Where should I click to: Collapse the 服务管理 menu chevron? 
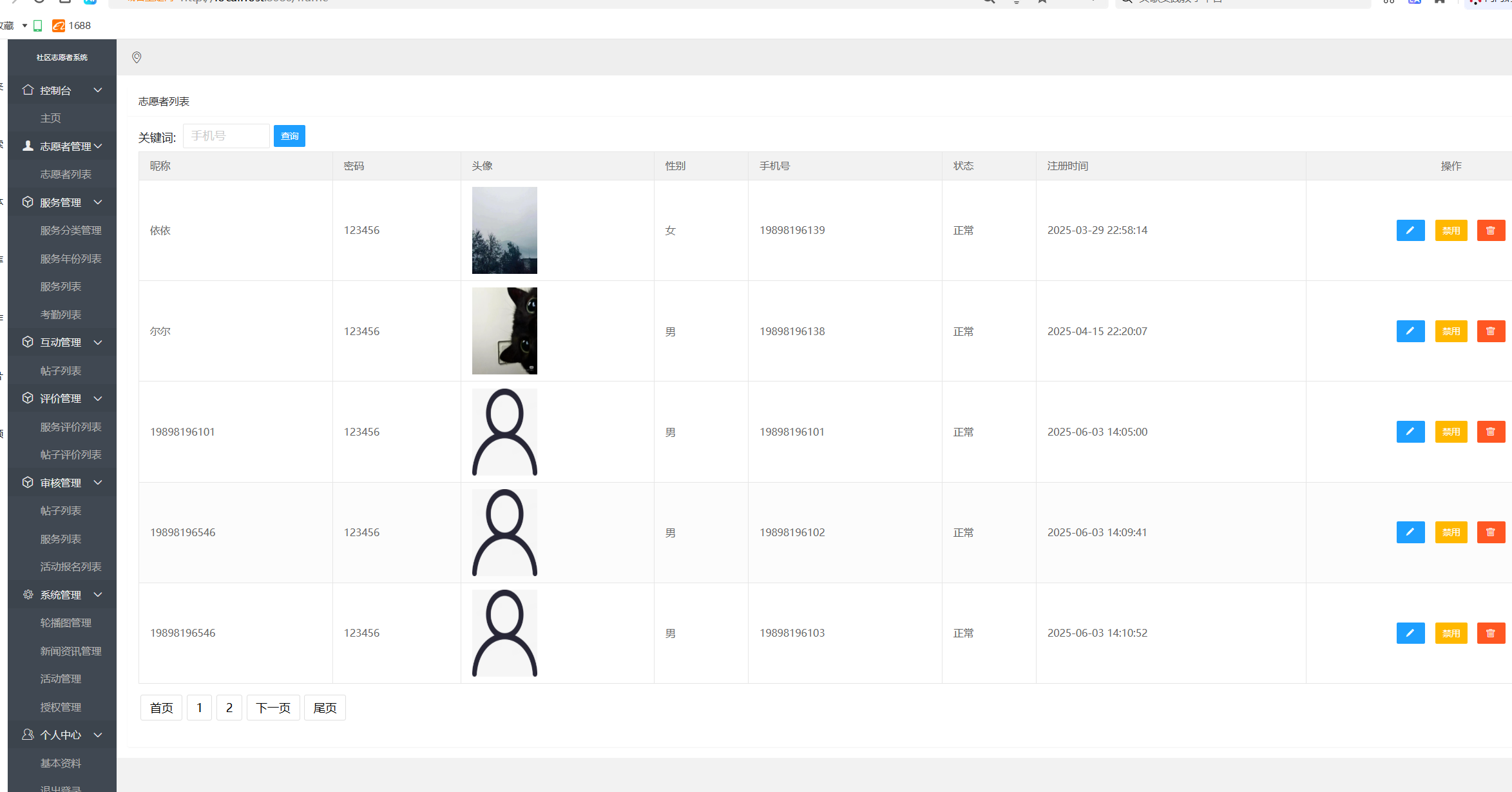[98, 202]
